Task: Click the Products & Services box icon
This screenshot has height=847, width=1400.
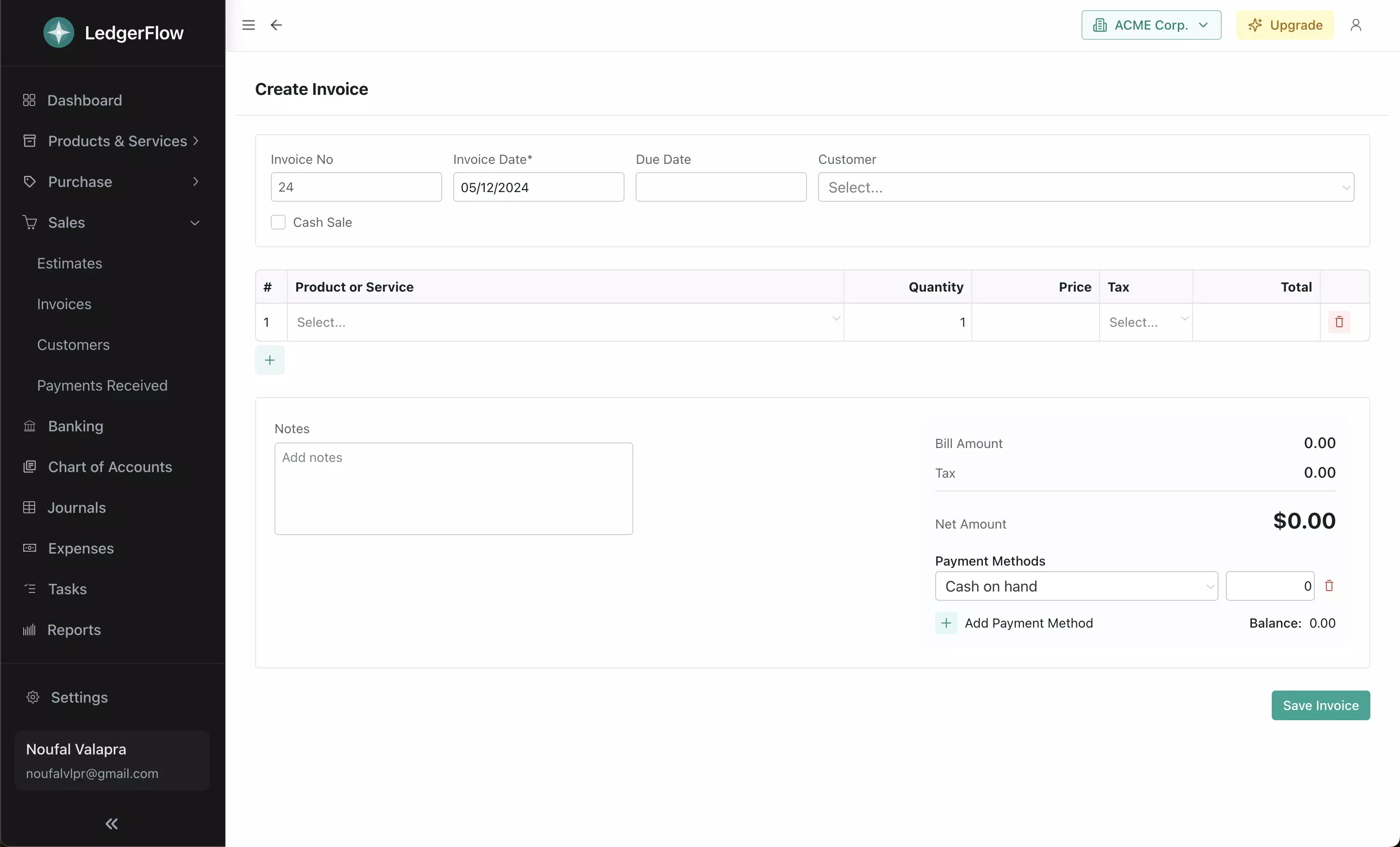Action: (x=30, y=140)
